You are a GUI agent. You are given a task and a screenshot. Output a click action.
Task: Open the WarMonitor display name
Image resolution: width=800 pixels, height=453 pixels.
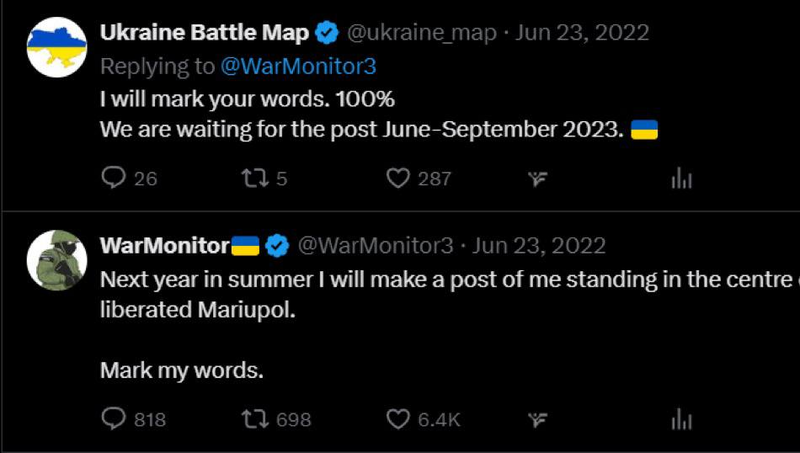165,245
